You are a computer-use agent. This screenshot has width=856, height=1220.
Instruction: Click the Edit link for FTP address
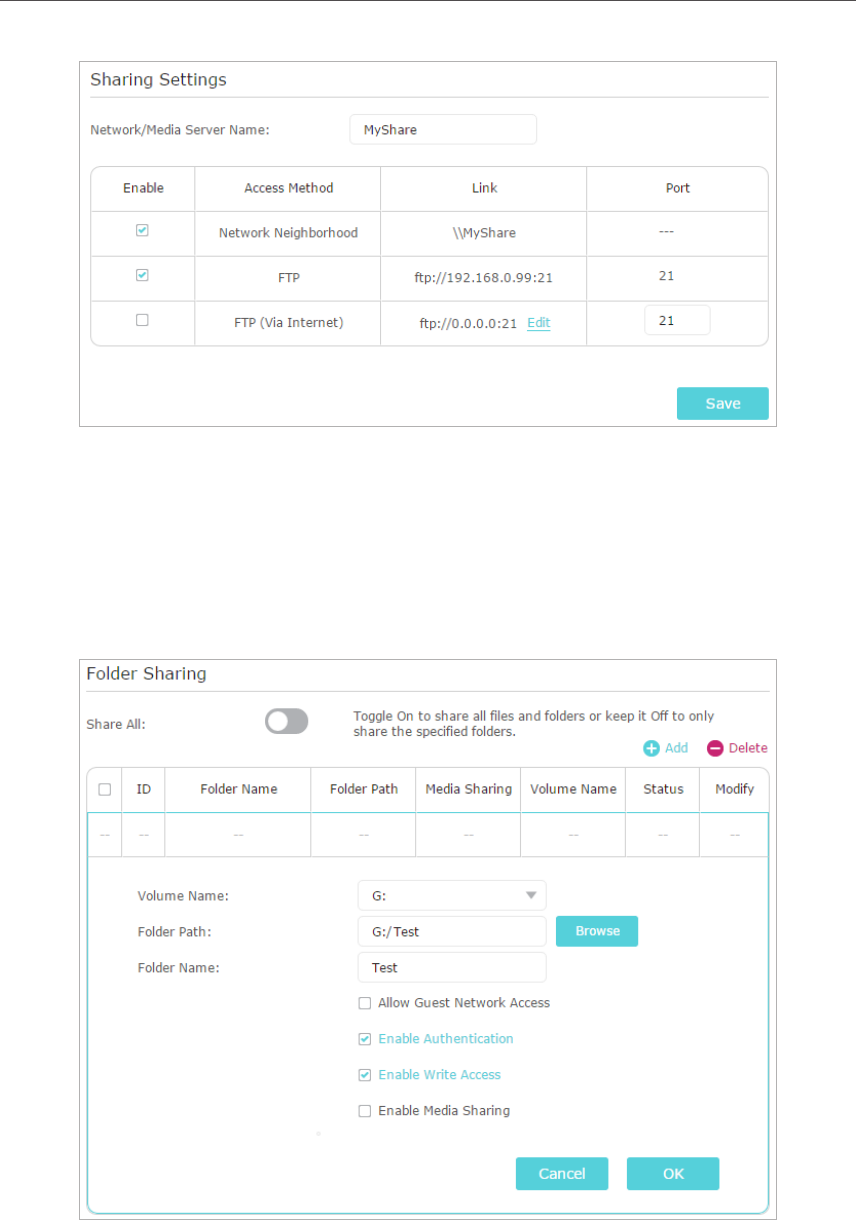pos(539,323)
